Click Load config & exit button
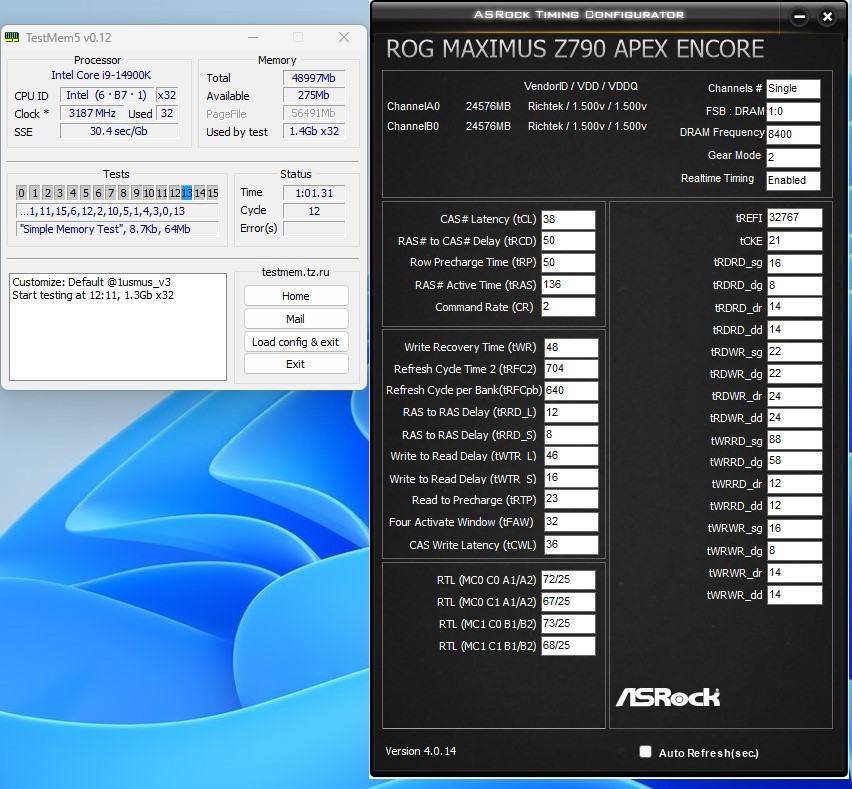This screenshot has height=789, width=852. (x=296, y=342)
